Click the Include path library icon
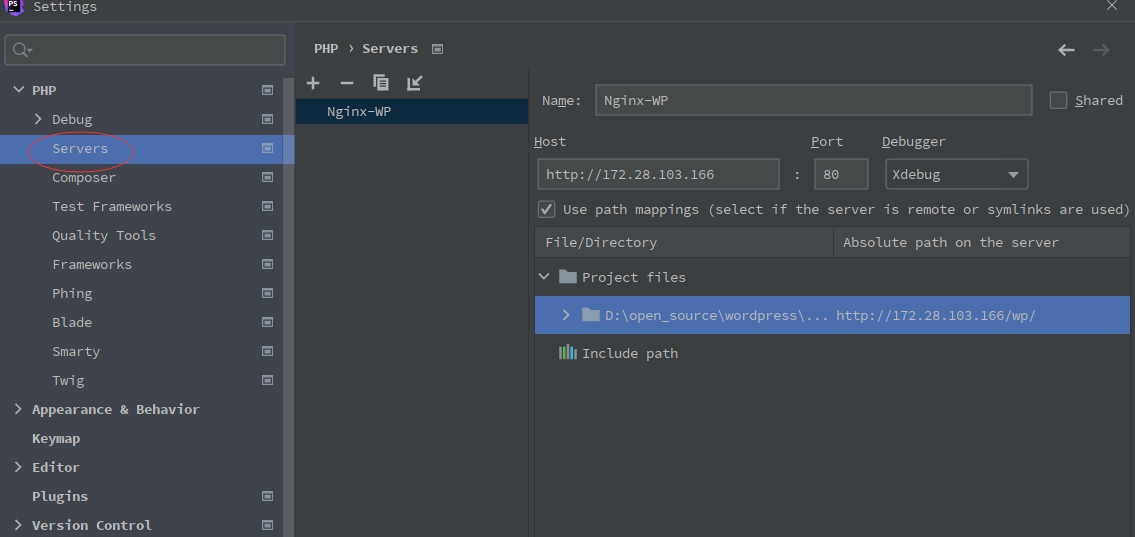Screen dimensions: 1135x537 pos(567,353)
